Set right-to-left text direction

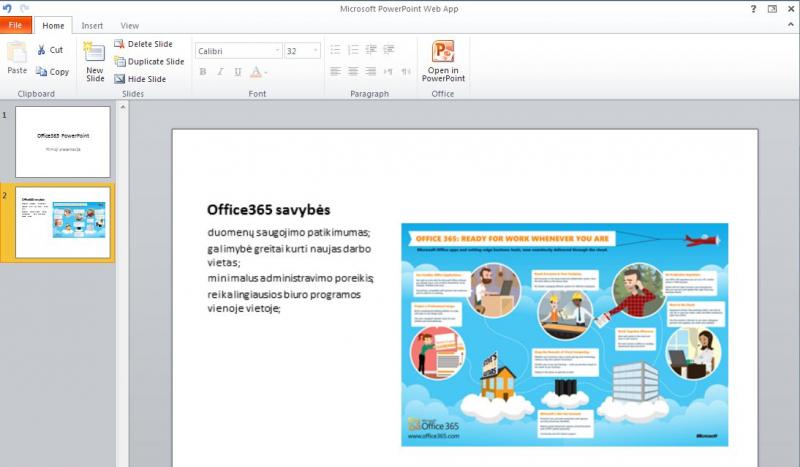[x=406, y=71]
